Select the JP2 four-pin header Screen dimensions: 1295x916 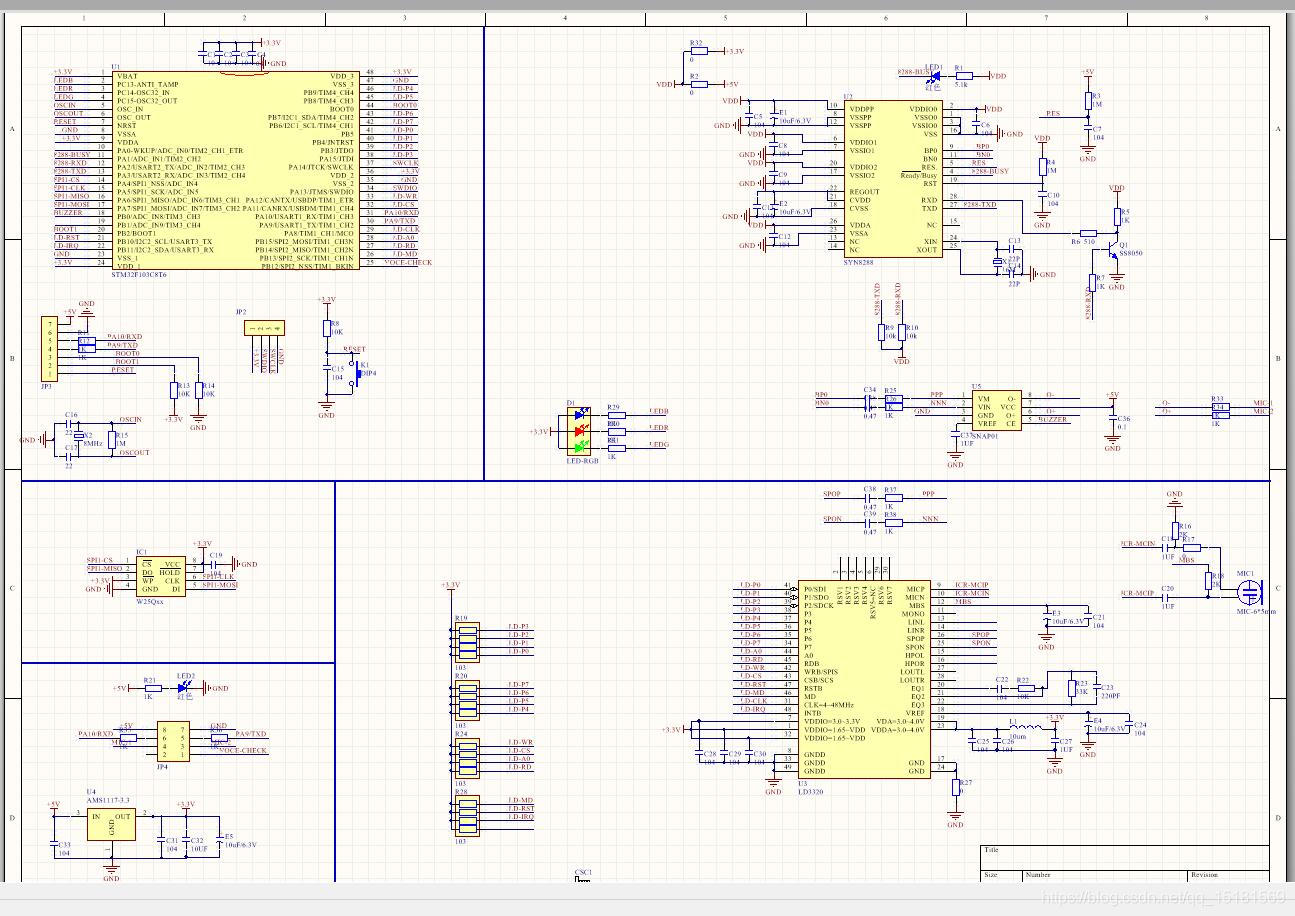pos(266,327)
